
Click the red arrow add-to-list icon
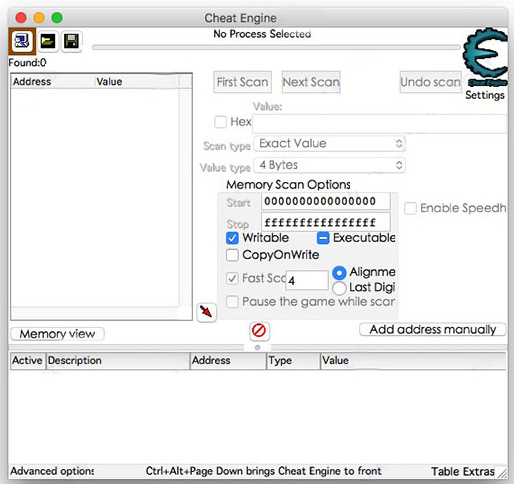(206, 312)
